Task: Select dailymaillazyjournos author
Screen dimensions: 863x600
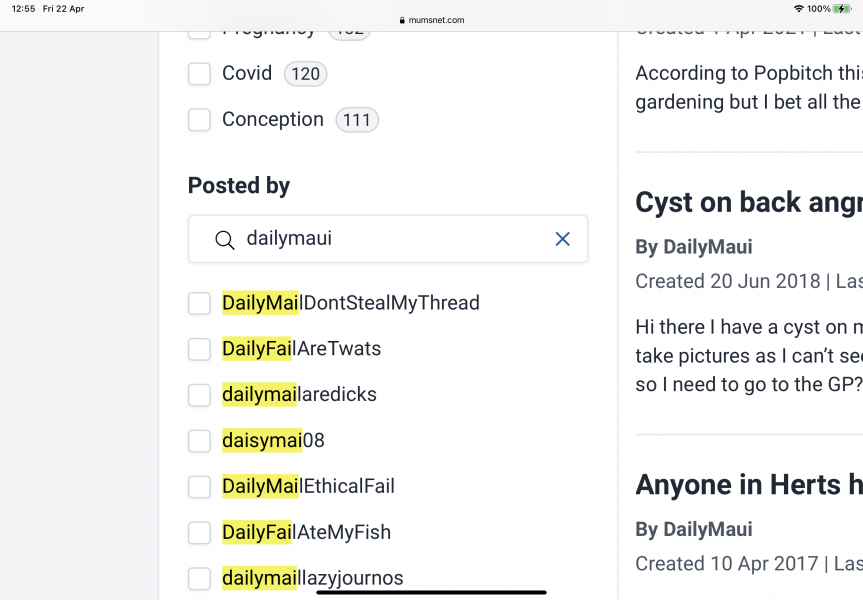Action: click(x=199, y=578)
